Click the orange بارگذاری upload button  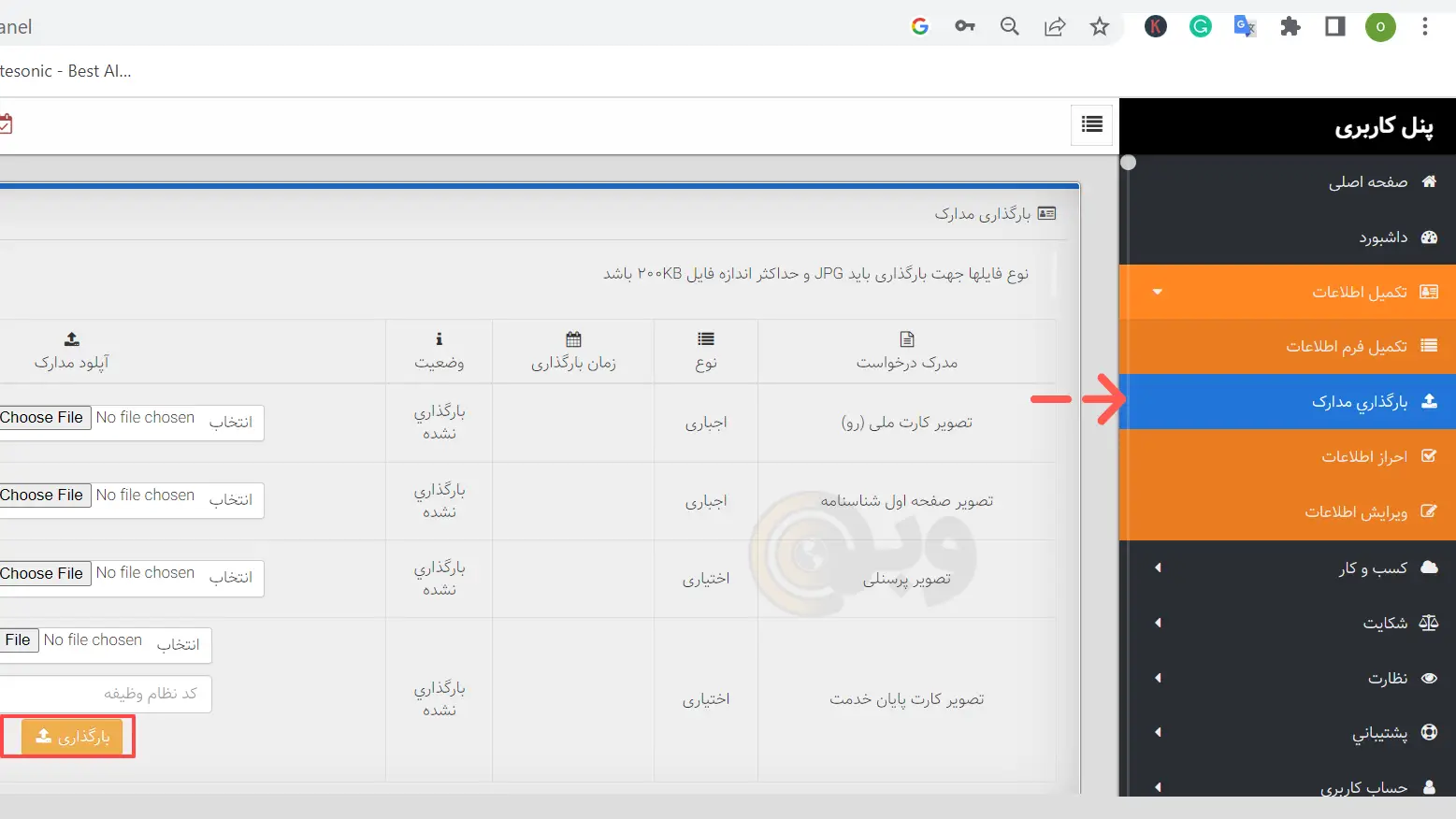[72, 737]
